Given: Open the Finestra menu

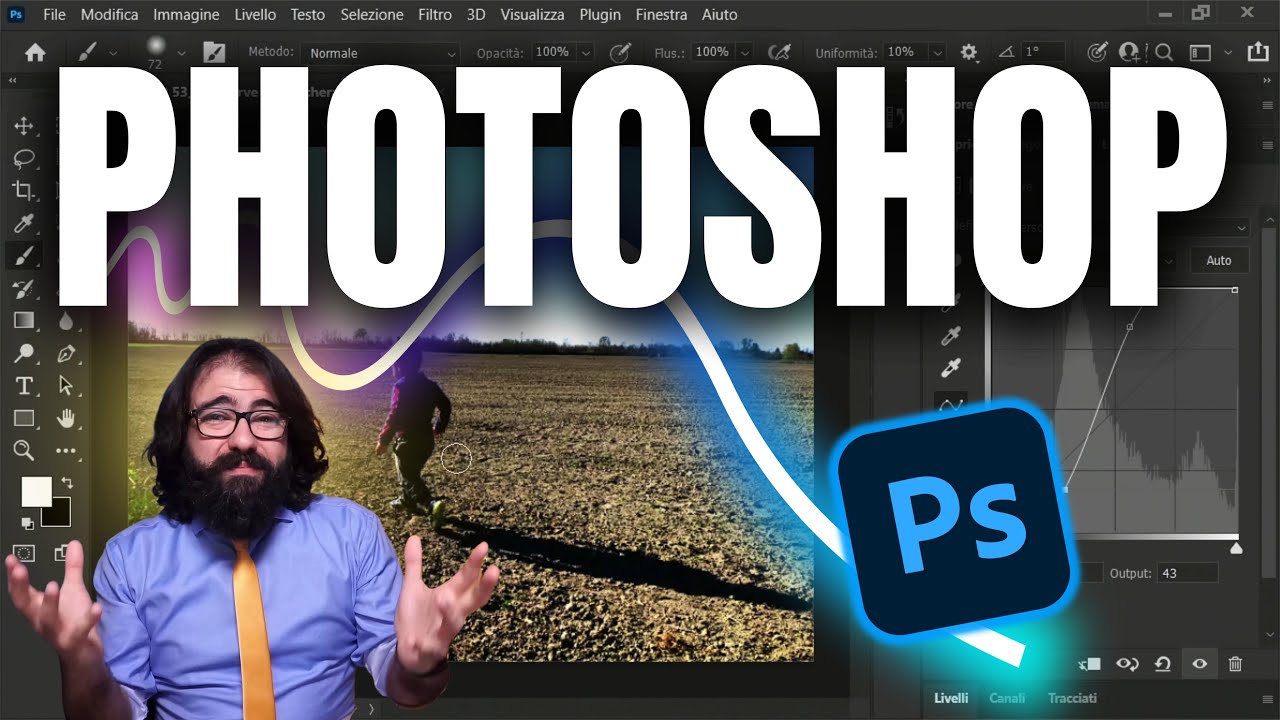Looking at the screenshot, I should pos(661,15).
